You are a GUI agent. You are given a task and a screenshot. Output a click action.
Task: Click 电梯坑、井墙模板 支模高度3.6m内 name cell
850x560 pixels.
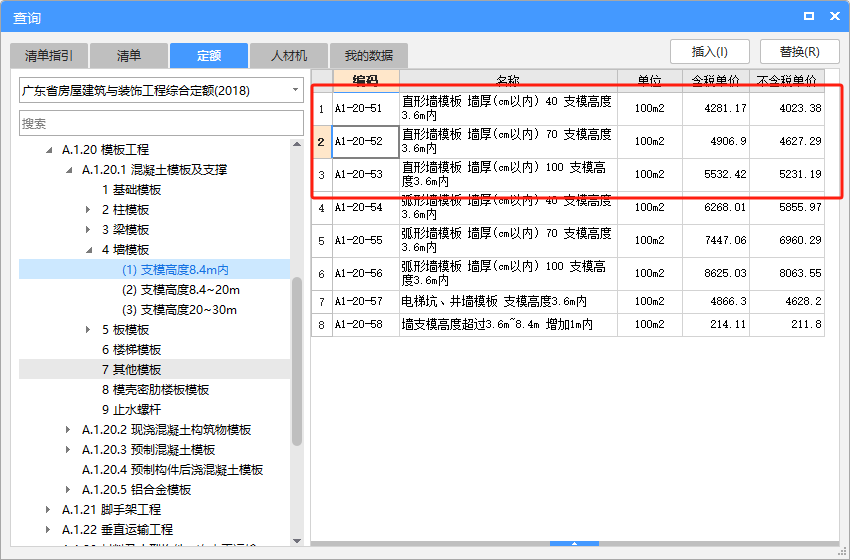[508, 301]
